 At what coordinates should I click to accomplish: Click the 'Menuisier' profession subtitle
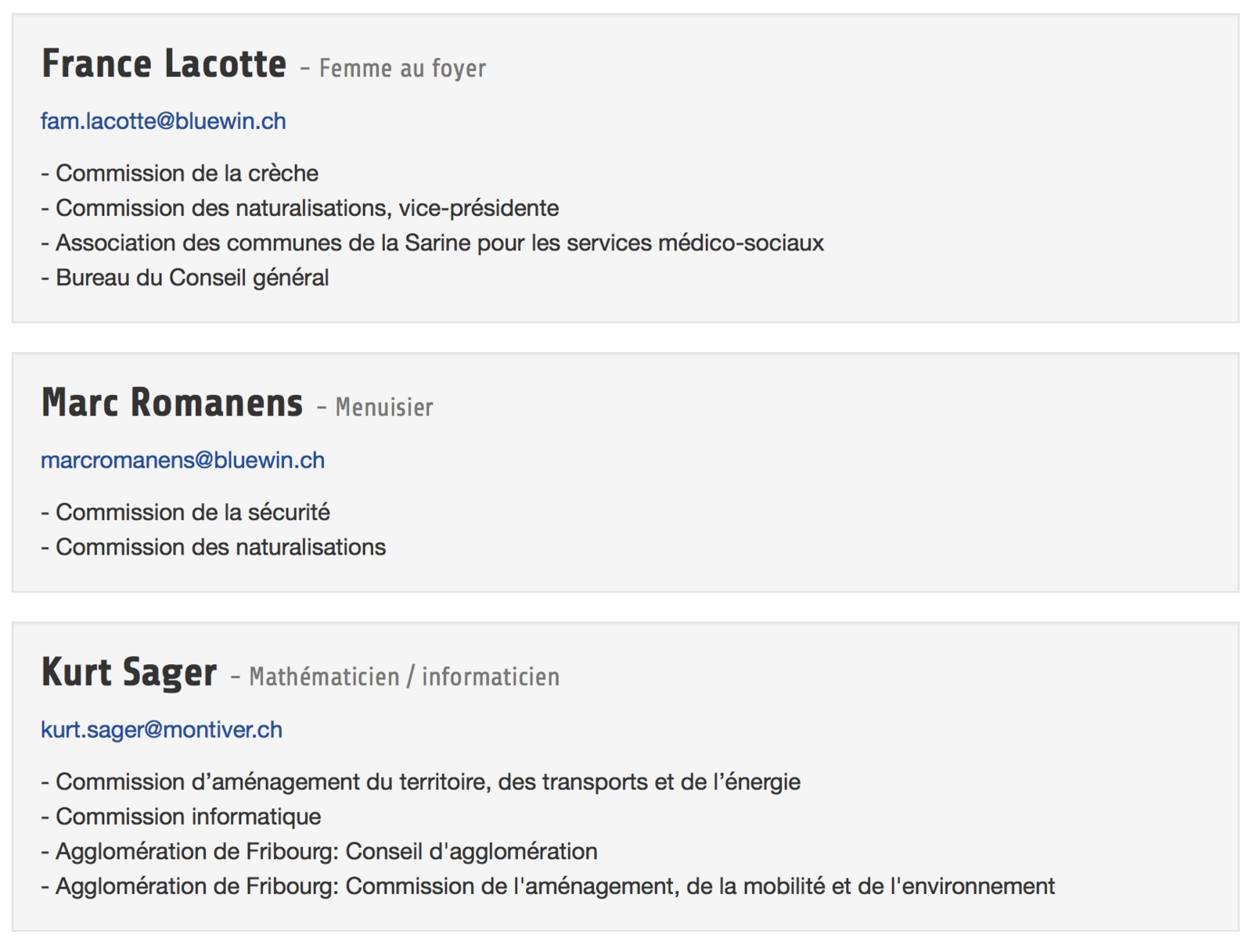[x=384, y=408]
